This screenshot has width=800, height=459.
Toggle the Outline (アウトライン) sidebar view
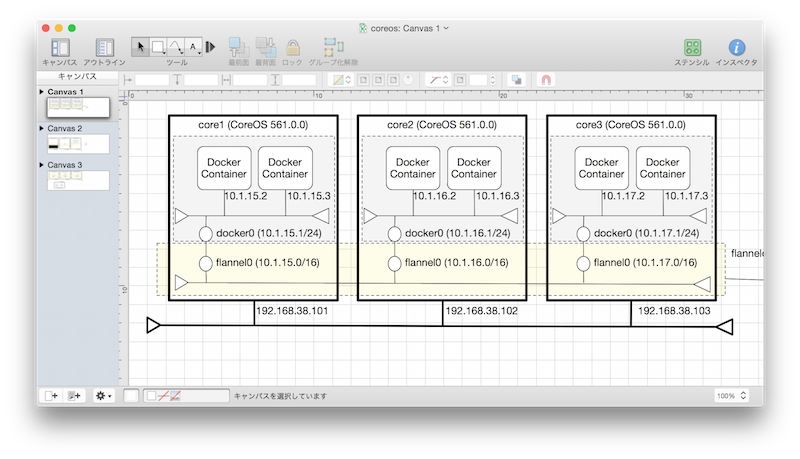point(105,47)
